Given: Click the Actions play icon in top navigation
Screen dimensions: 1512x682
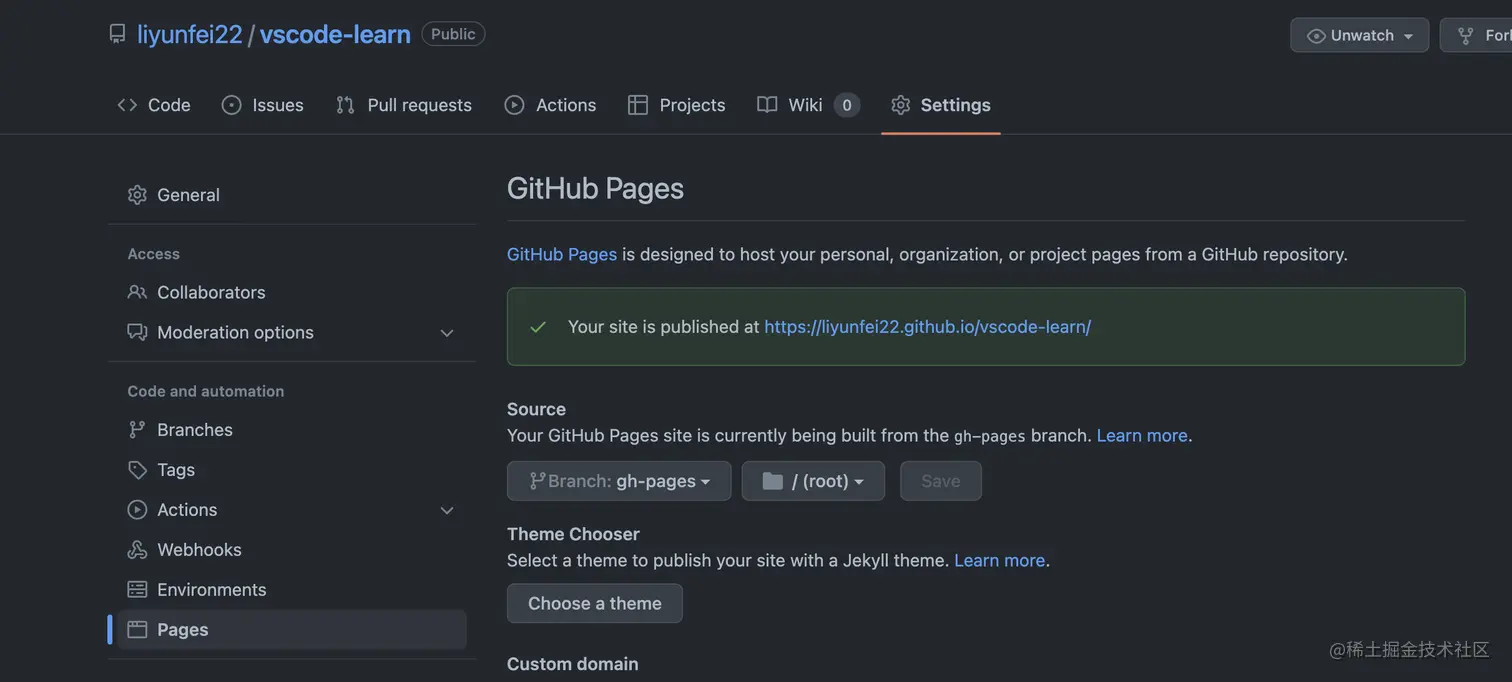Looking at the screenshot, I should (514, 105).
